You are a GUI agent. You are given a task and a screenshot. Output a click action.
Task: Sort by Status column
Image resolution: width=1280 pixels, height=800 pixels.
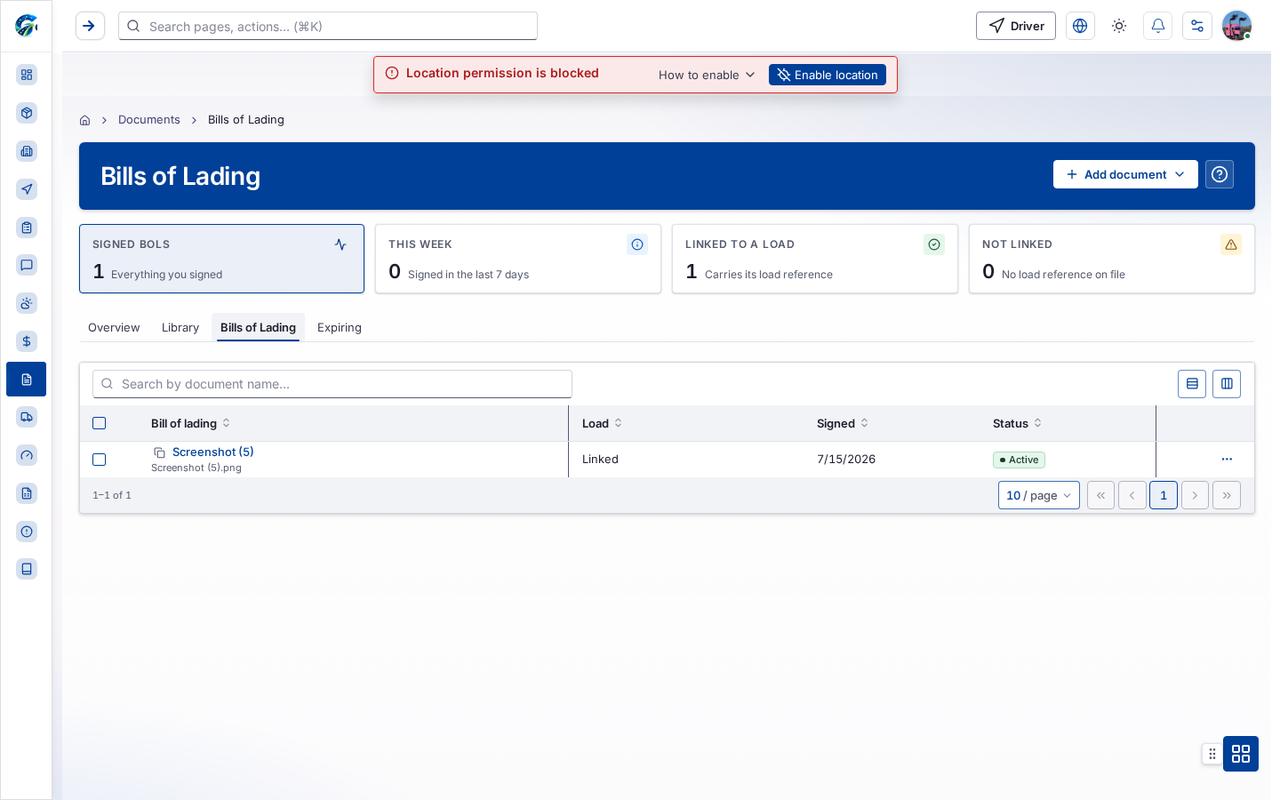coord(1018,423)
